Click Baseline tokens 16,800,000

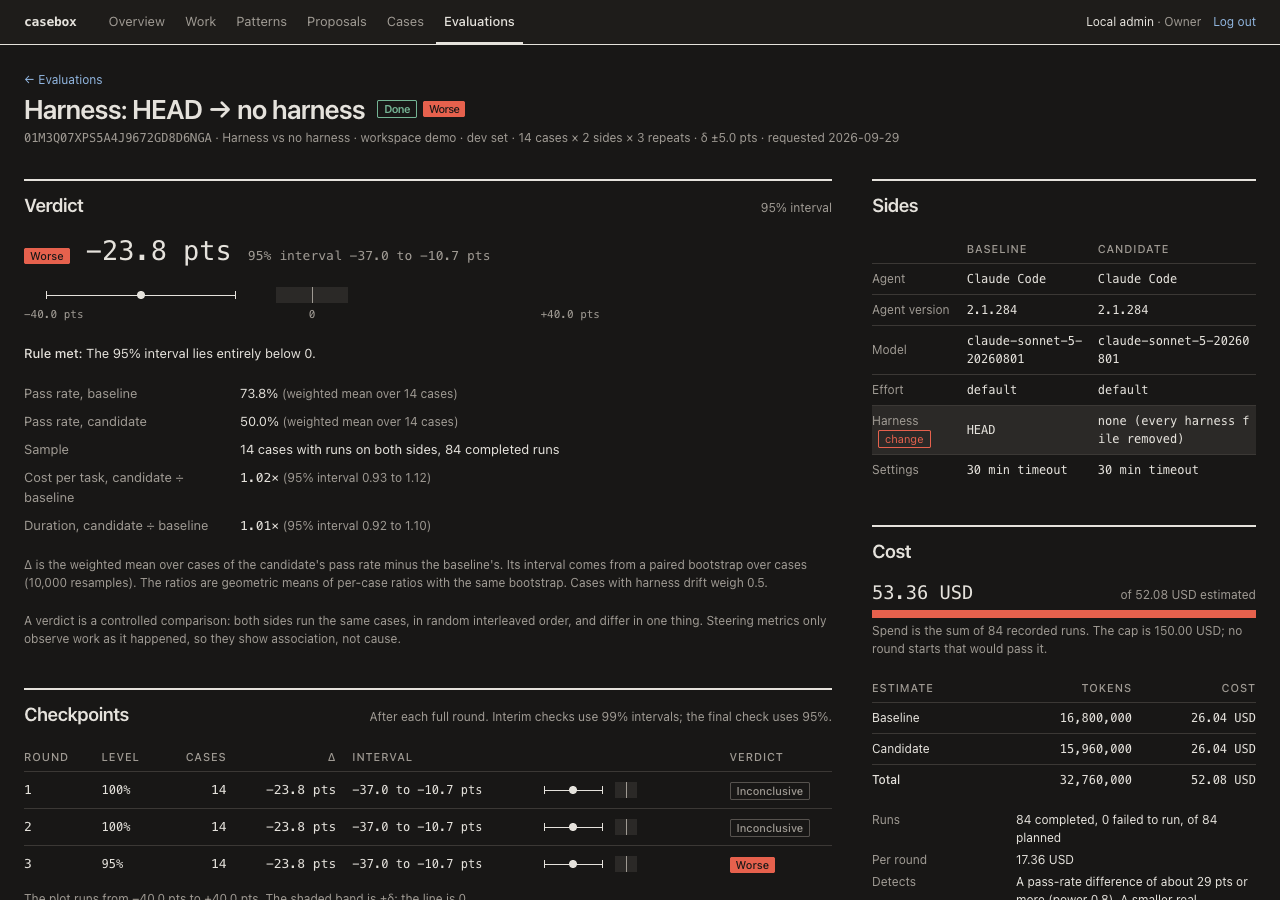1096,718
